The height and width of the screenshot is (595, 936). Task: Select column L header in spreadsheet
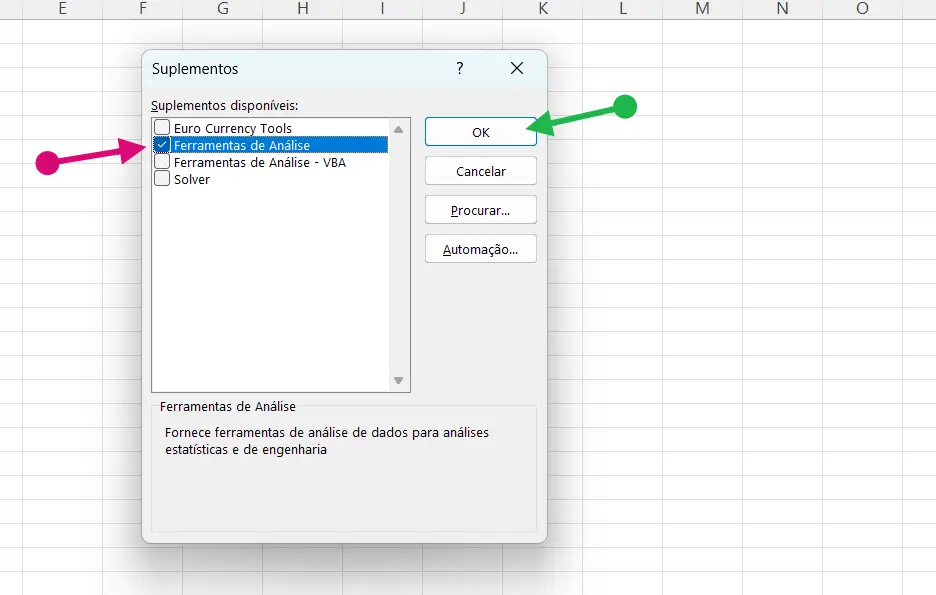pos(623,9)
